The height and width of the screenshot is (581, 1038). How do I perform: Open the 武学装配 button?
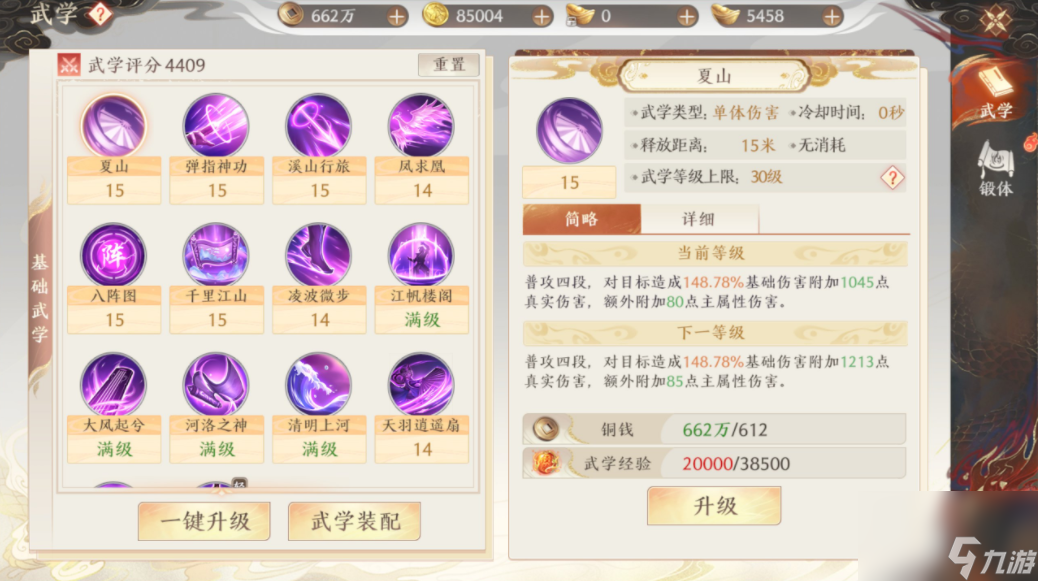click(x=355, y=521)
